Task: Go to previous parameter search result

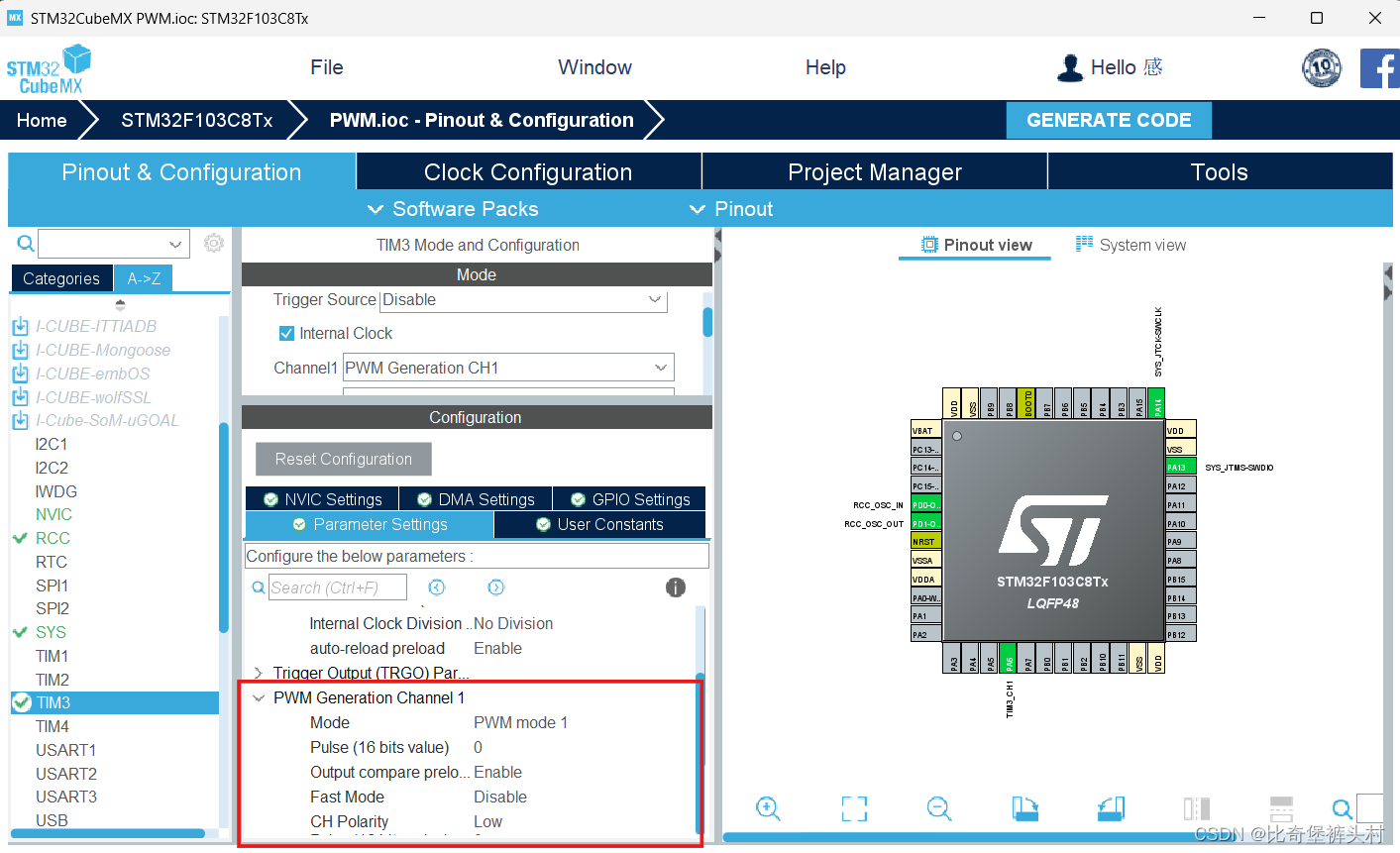Action: click(x=437, y=587)
